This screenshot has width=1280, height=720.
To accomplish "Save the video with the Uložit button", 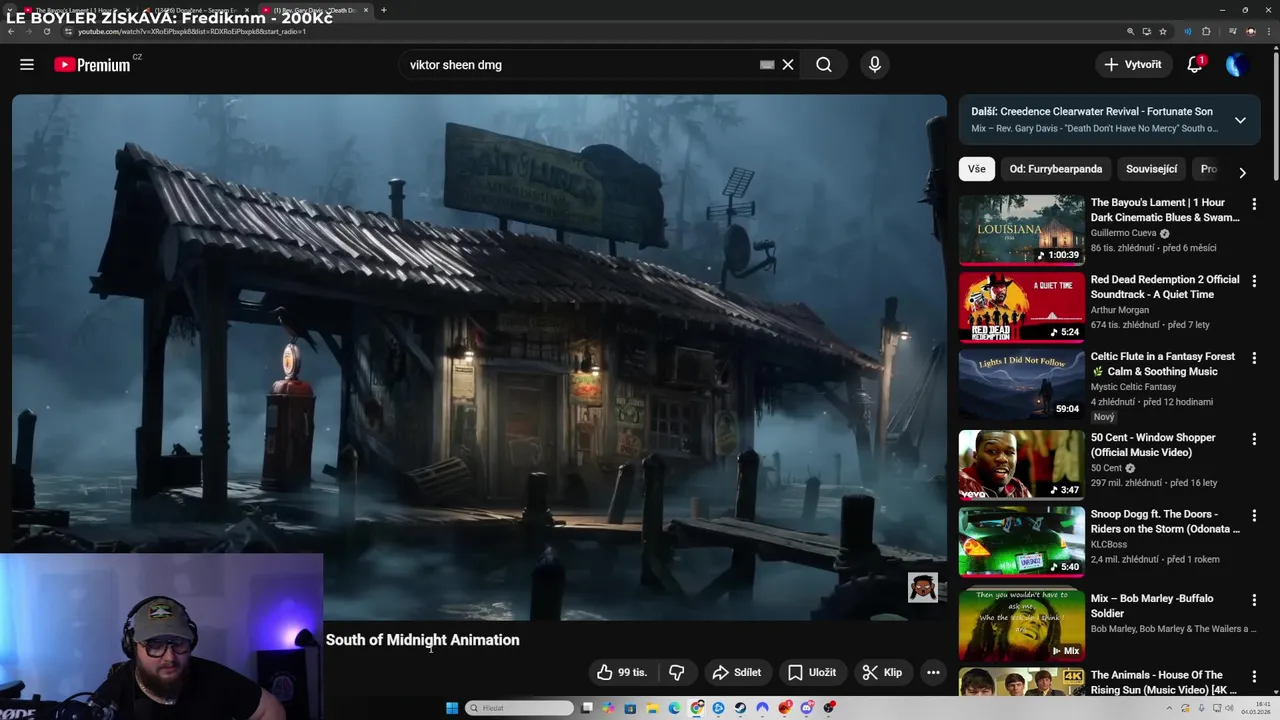I will [x=811, y=673].
